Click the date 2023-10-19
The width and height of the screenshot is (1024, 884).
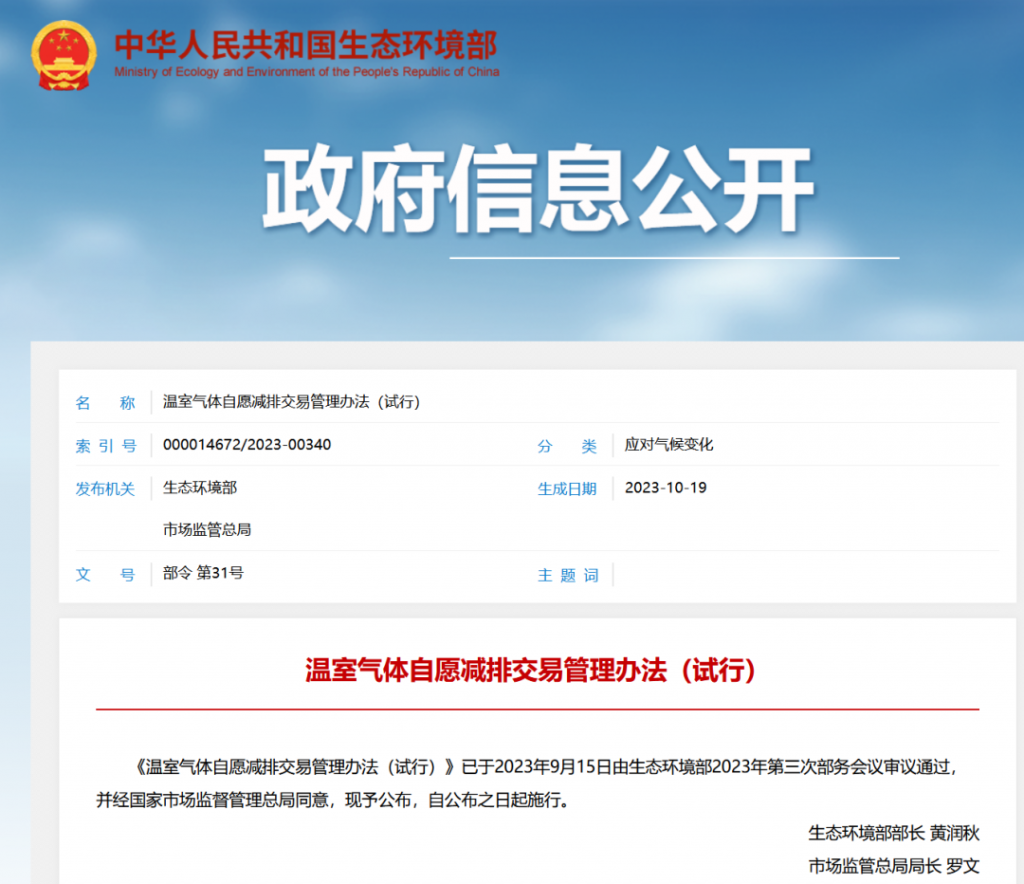pyautogui.click(x=665, y=488)
